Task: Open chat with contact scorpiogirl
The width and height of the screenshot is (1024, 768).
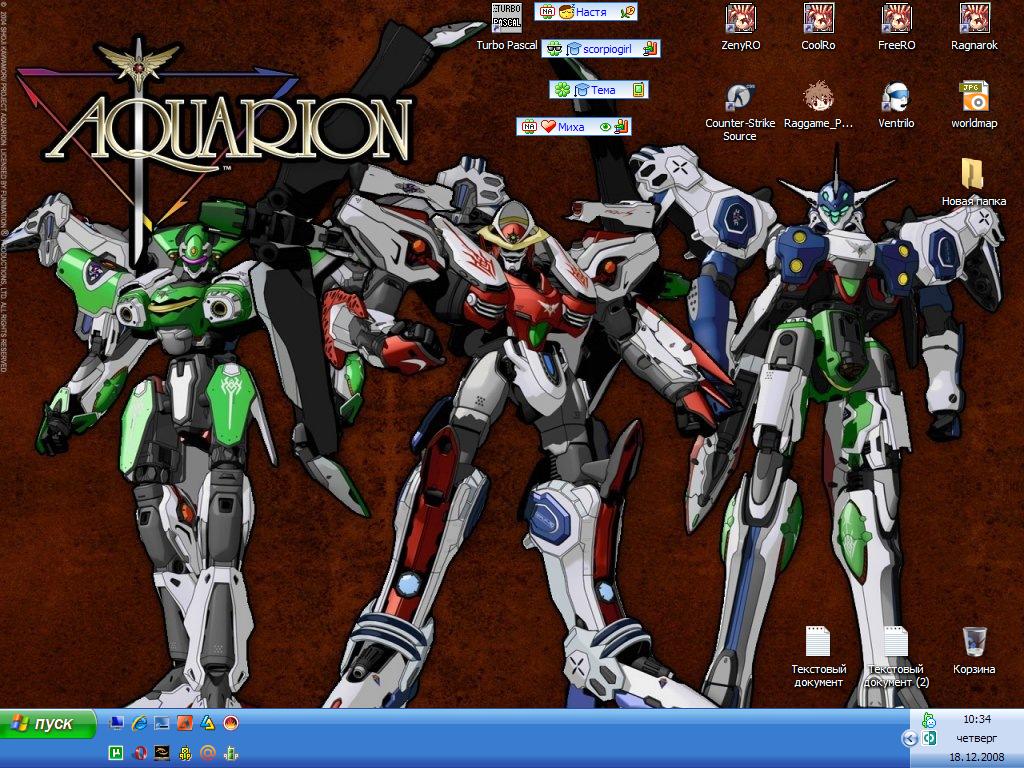Action: pyautogui.click(x=601, y=49)
